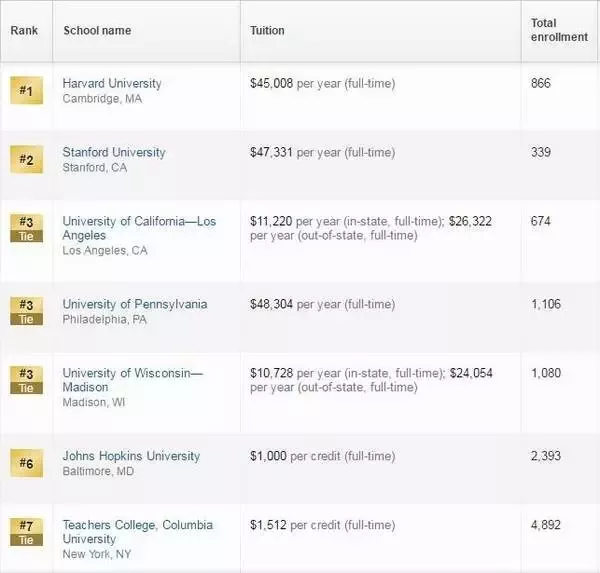The image size is (600, 573).
Task: Click the #3 Tie badge beside Pennsylvania
Action: 26,311
